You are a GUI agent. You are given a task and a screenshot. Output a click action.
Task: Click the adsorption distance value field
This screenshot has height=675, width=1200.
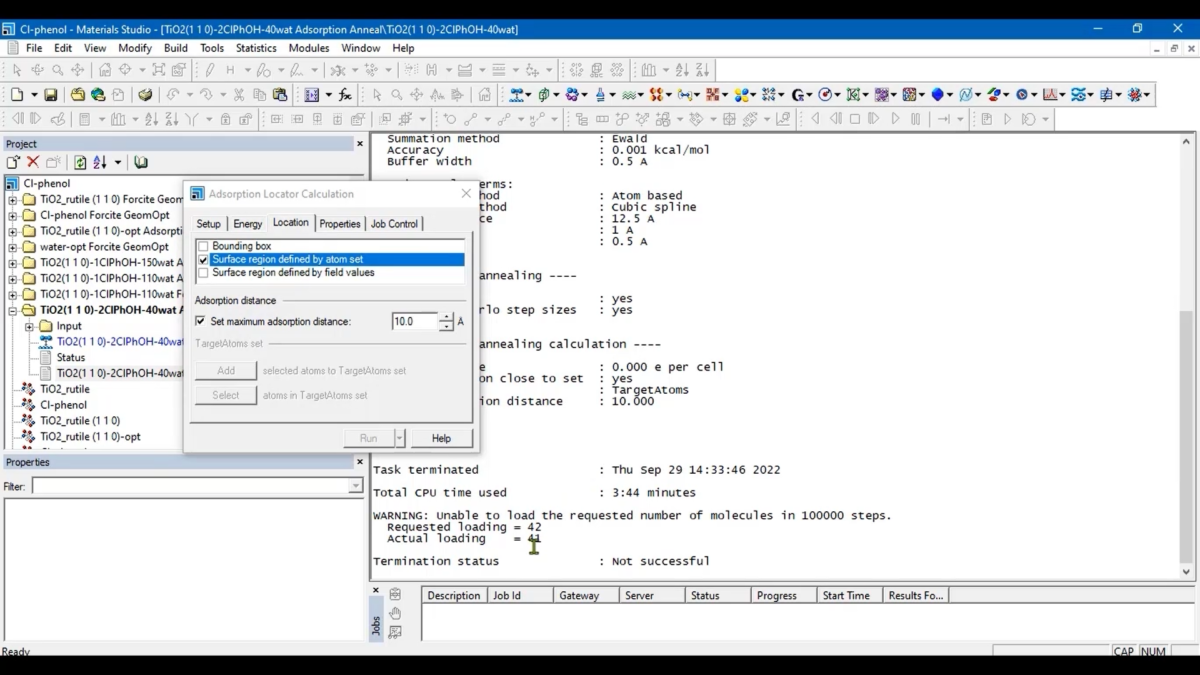pos(415,322)
